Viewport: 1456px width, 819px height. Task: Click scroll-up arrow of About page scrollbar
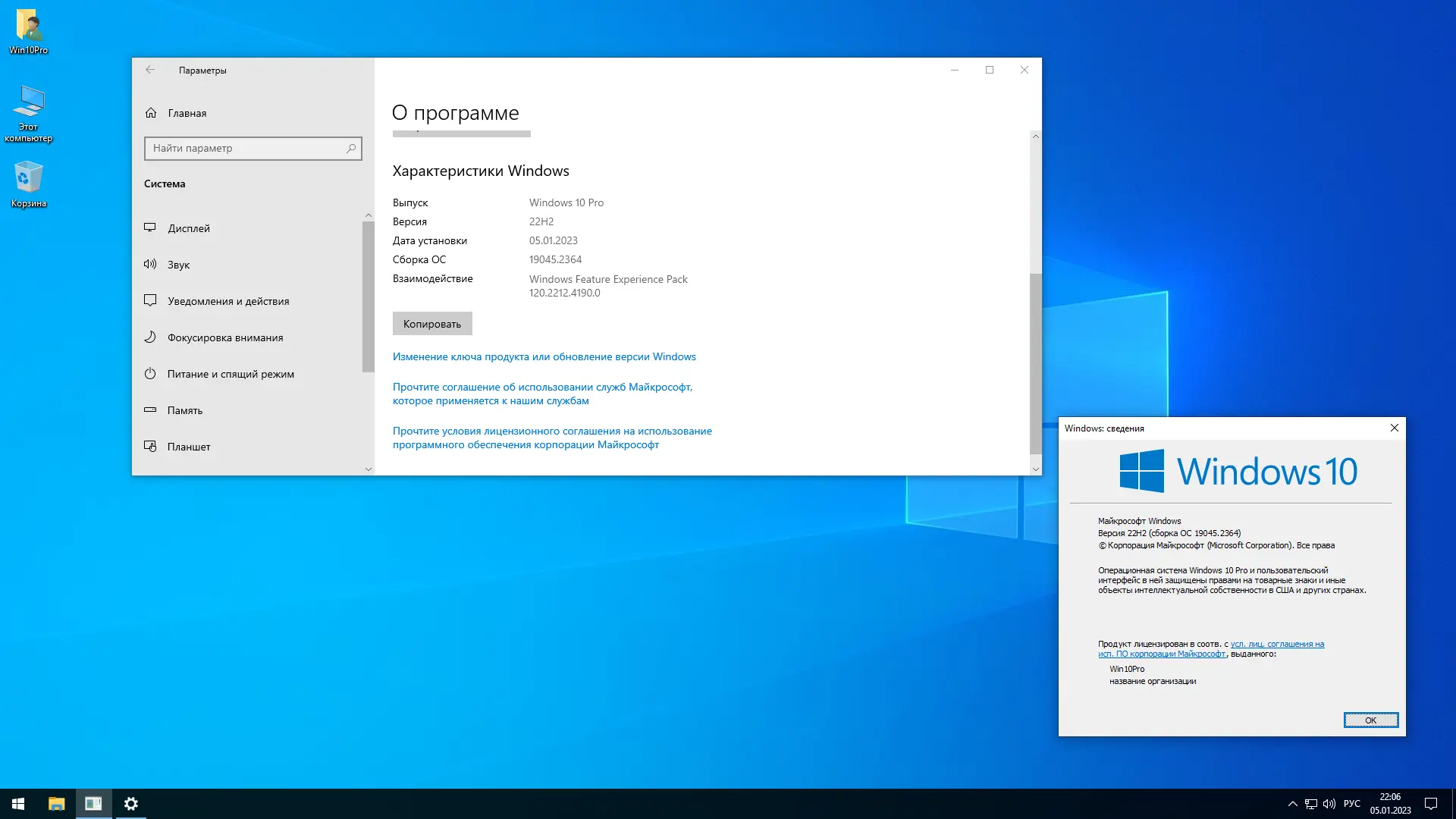coord(1035,136)
